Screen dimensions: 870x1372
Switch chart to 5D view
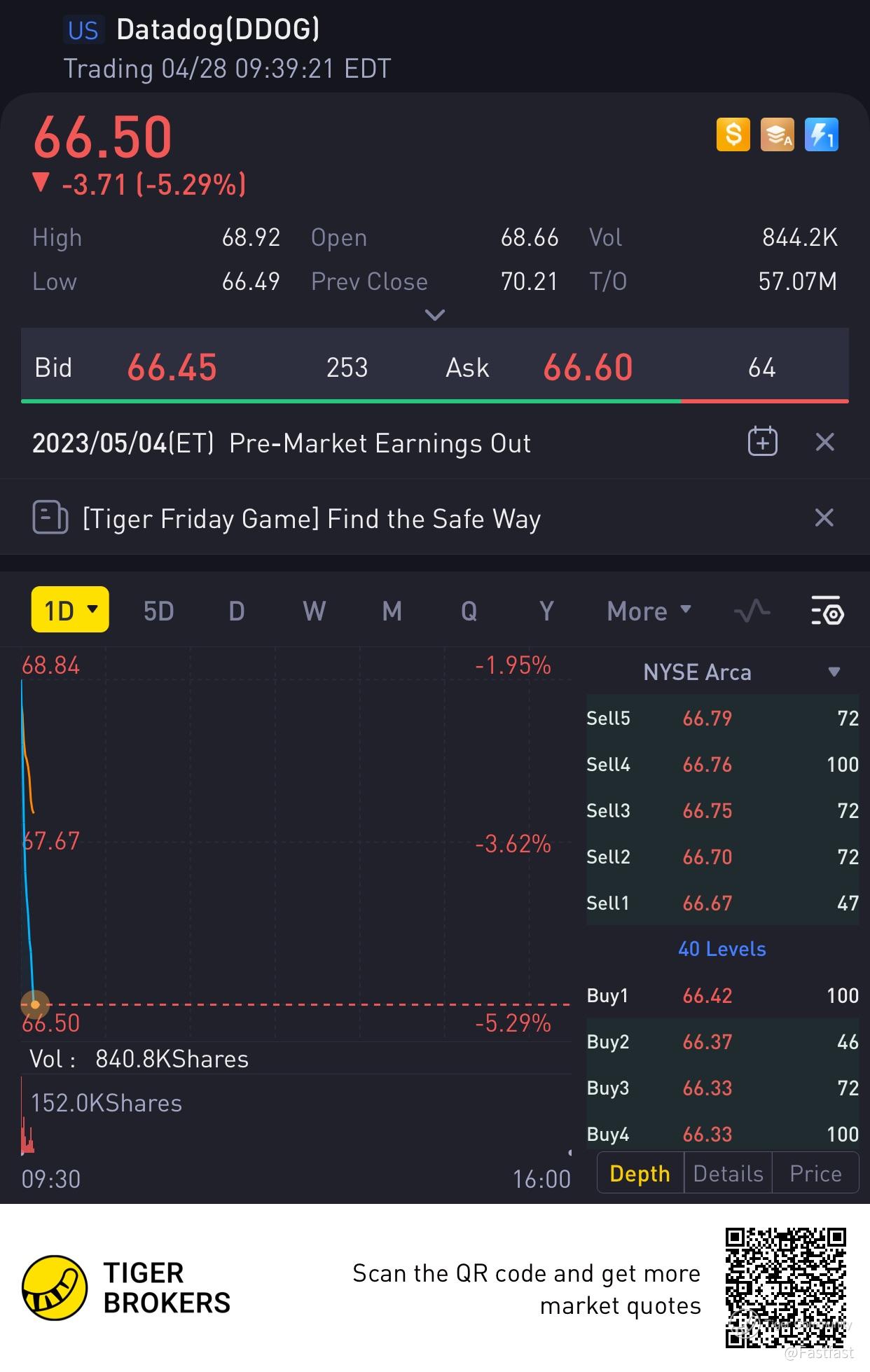point(158,611)
